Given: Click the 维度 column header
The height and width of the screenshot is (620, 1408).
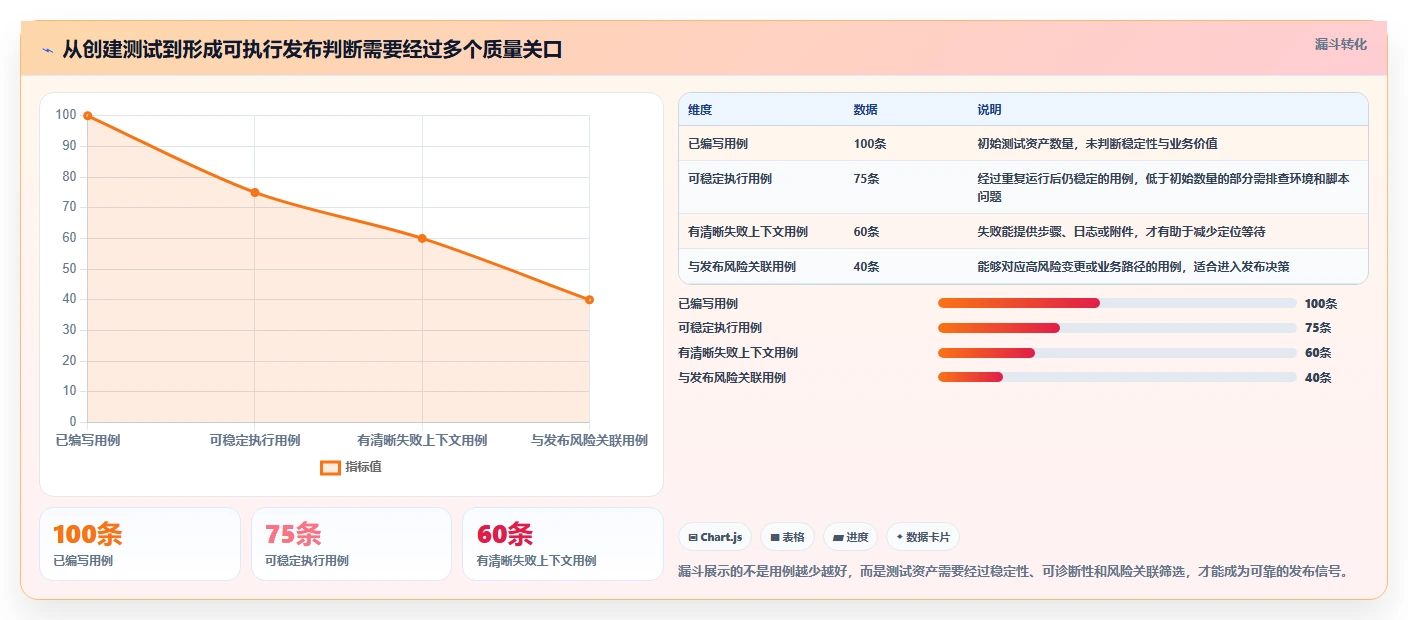Looking at the screenshot, I should [x=700, y=110].
